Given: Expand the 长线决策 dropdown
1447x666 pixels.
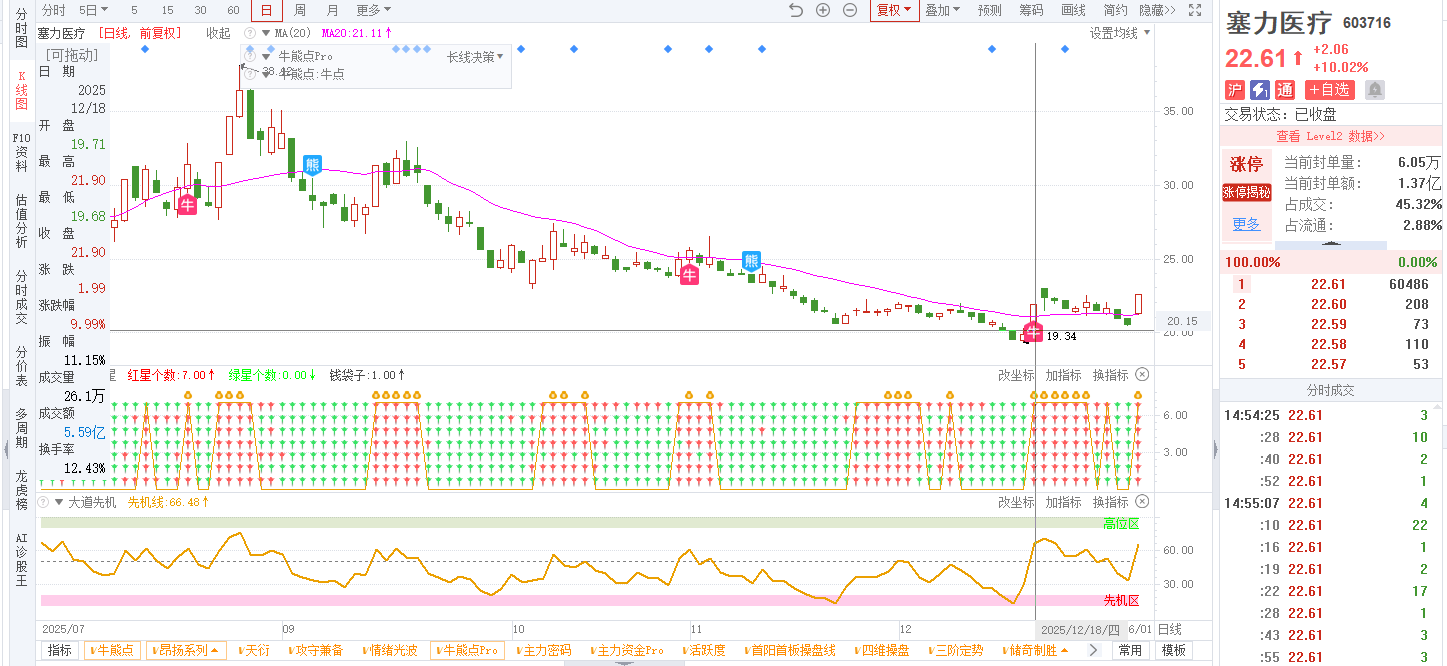Looking at the screenshot, I should tap(474, 57).
